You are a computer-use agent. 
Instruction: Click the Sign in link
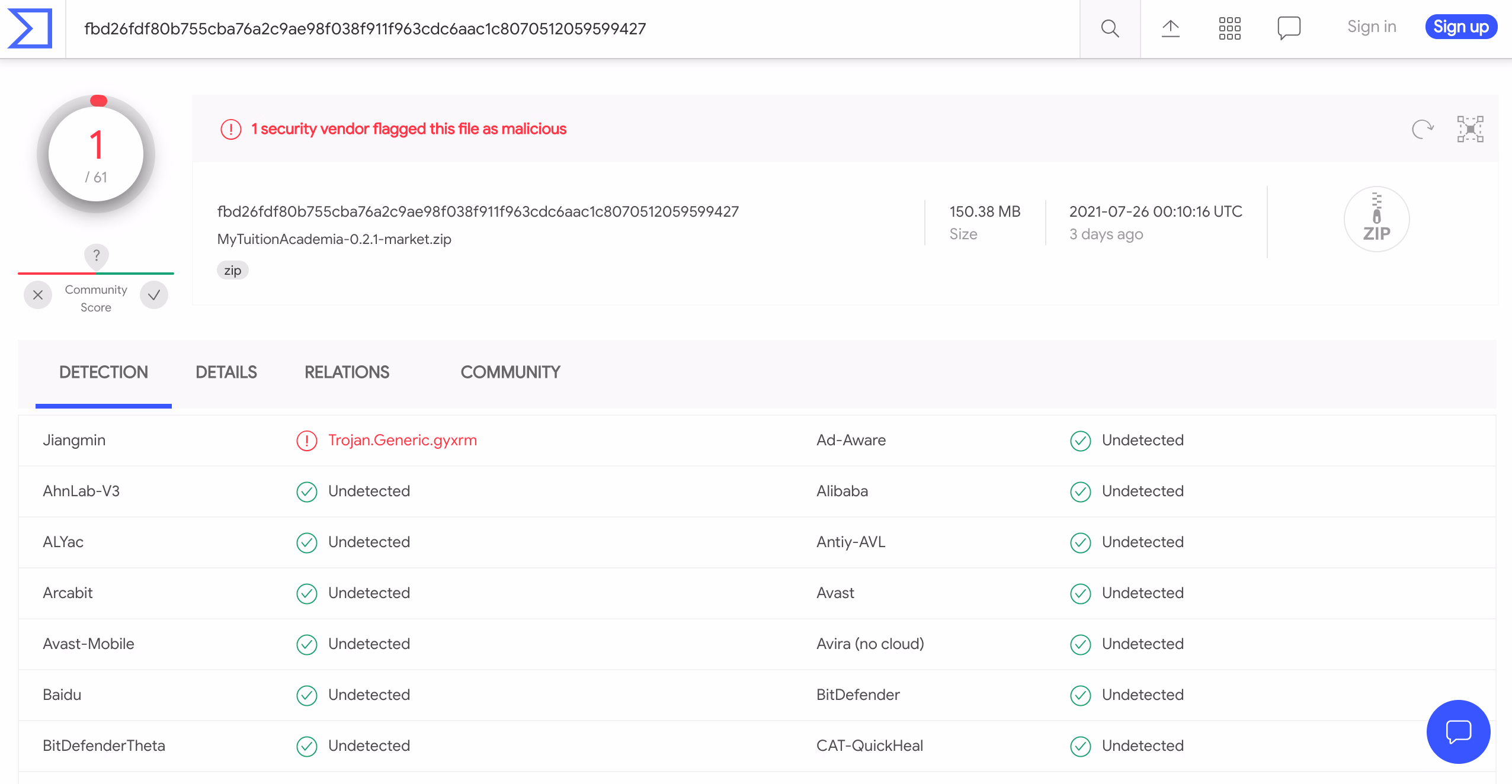1372,27
